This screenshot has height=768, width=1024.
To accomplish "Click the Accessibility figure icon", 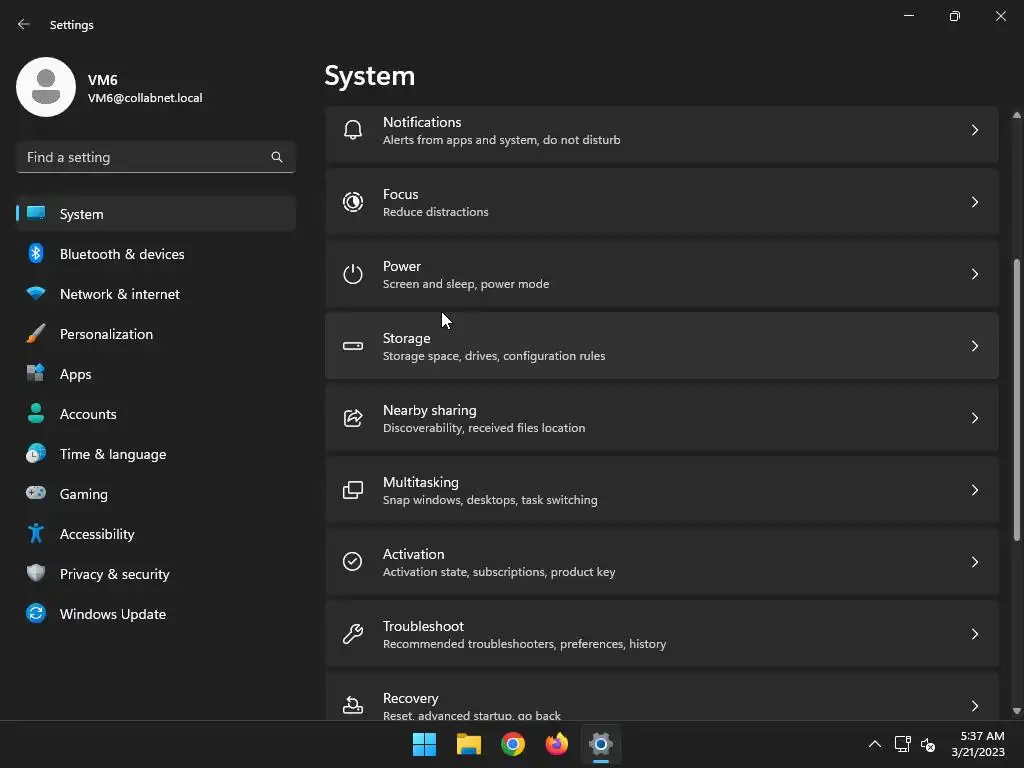I will coord(36,534).
